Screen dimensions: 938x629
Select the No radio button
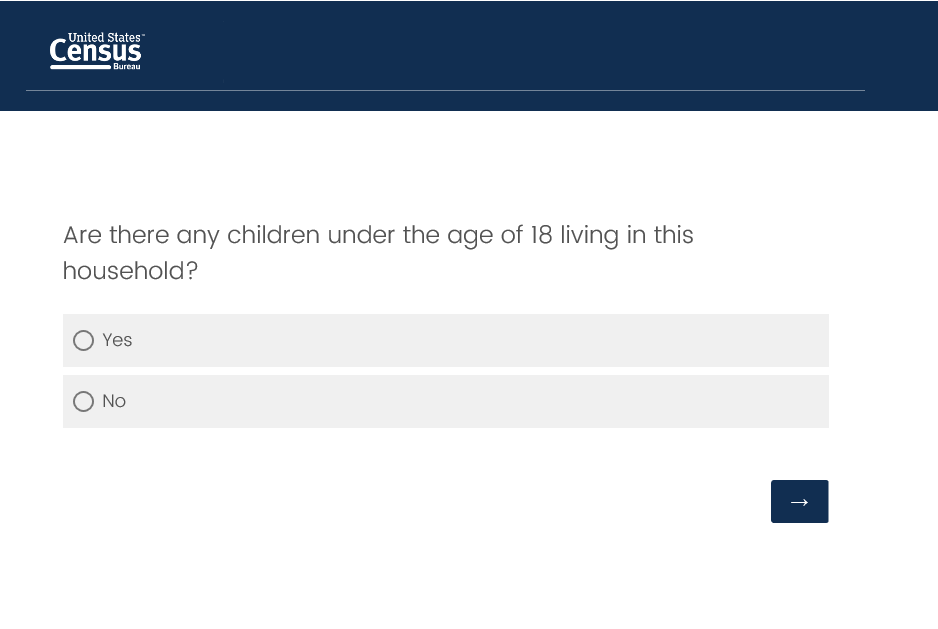(84, 402)
